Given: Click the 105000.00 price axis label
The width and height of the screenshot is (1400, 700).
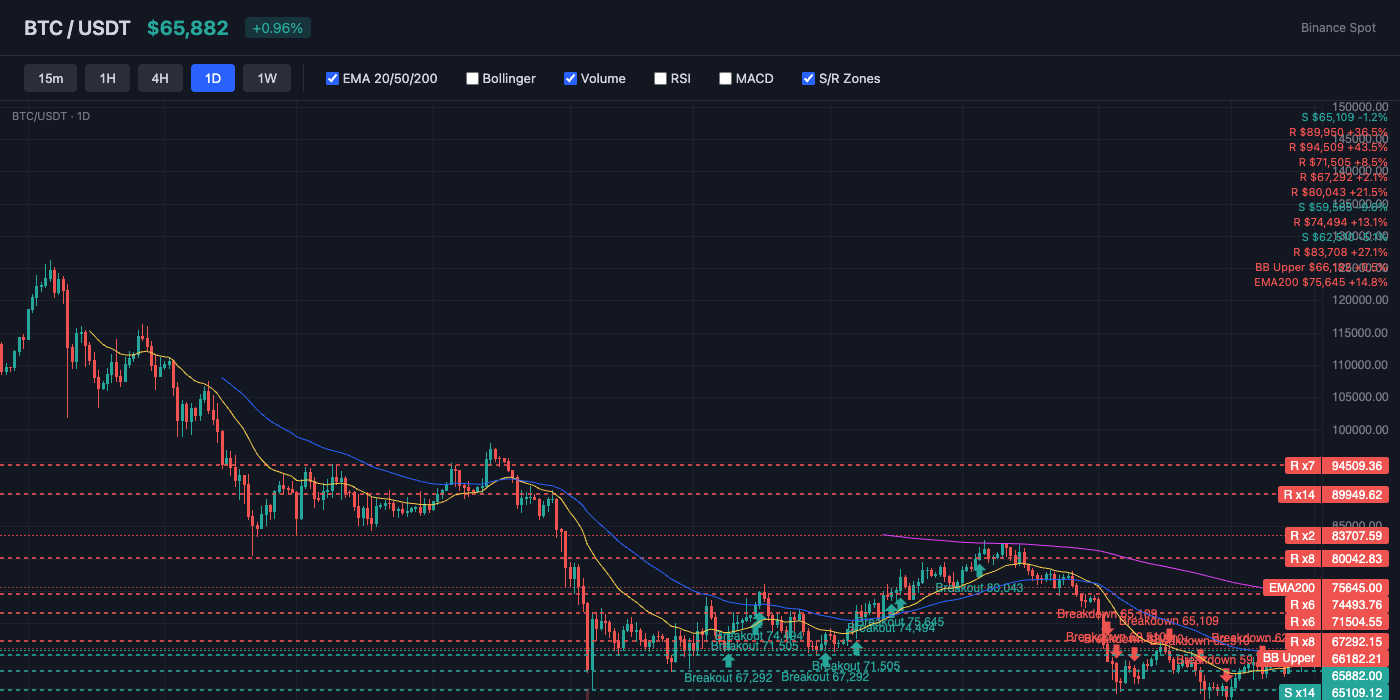Looking at the screenshot, I should point(1361,397).
